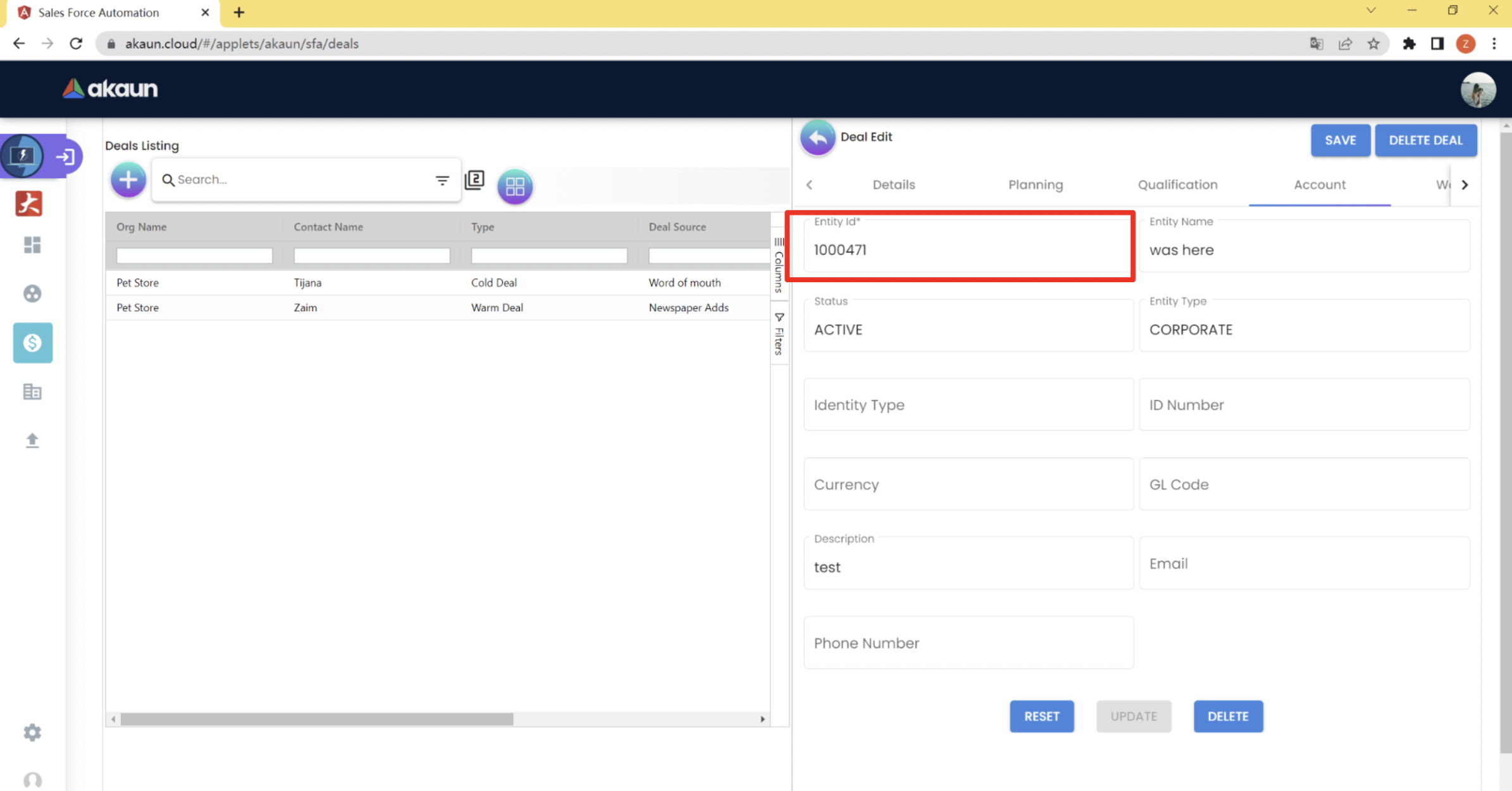Click the purple plus add deal icon

(128, 180)
